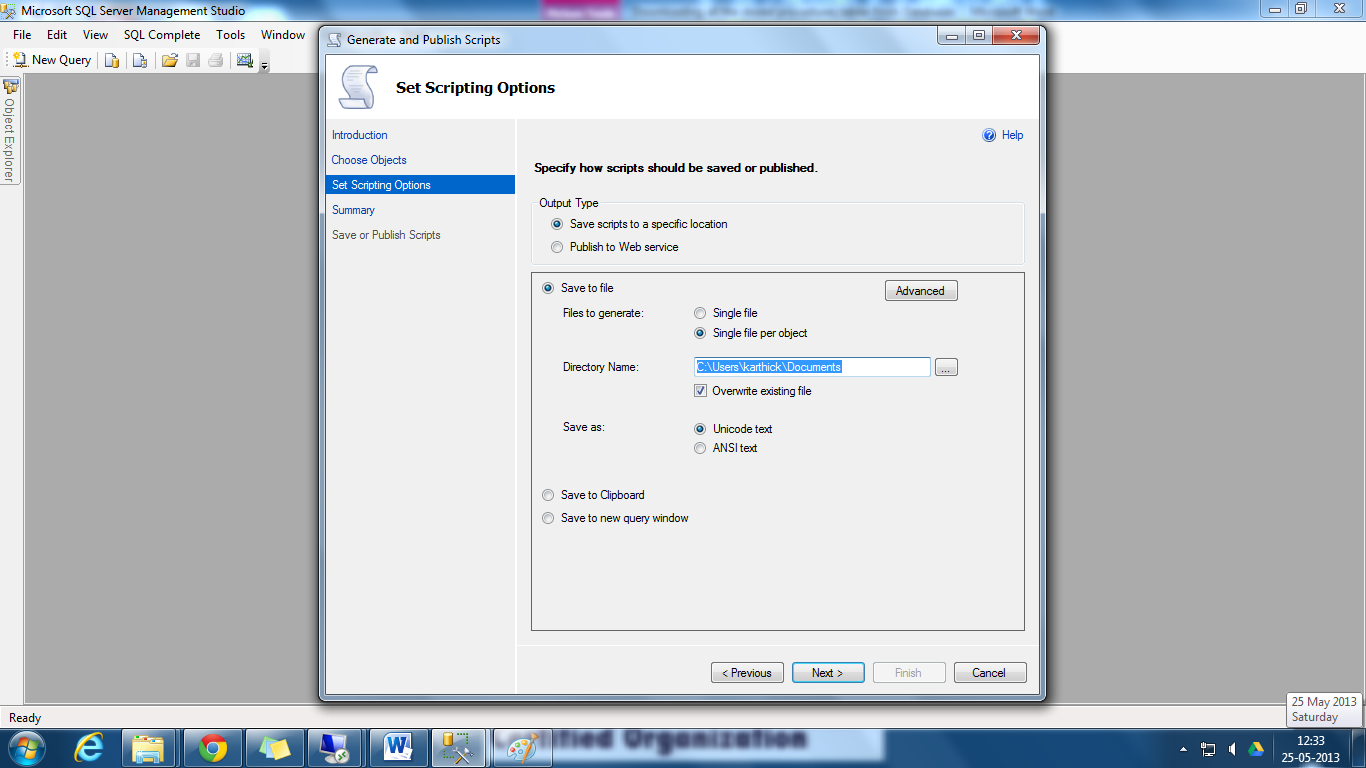Open the Window menu
This screenshot has width=1366, height=768.
[x=283, y=34]
